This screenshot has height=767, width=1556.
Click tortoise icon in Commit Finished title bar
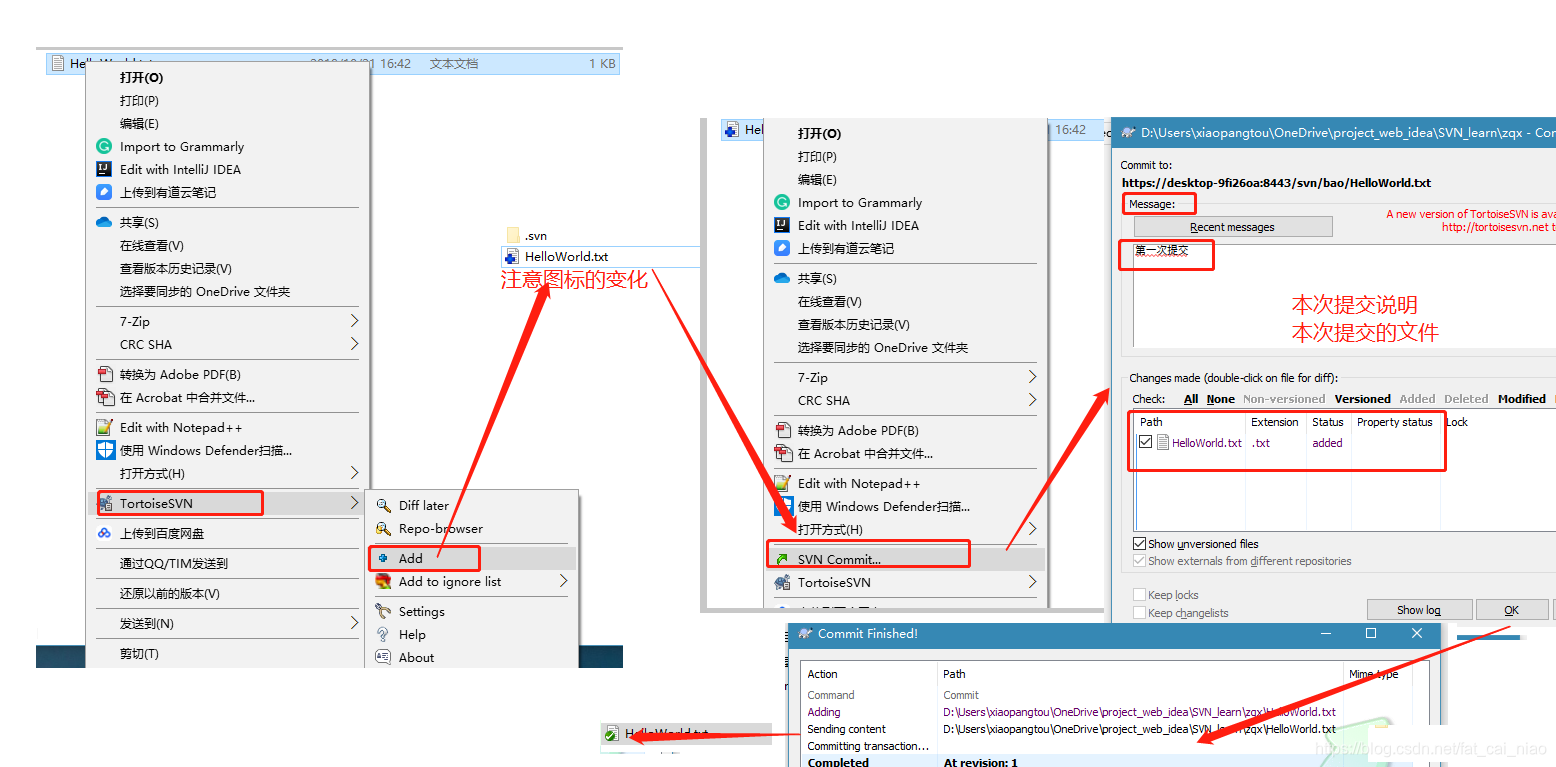805,633
